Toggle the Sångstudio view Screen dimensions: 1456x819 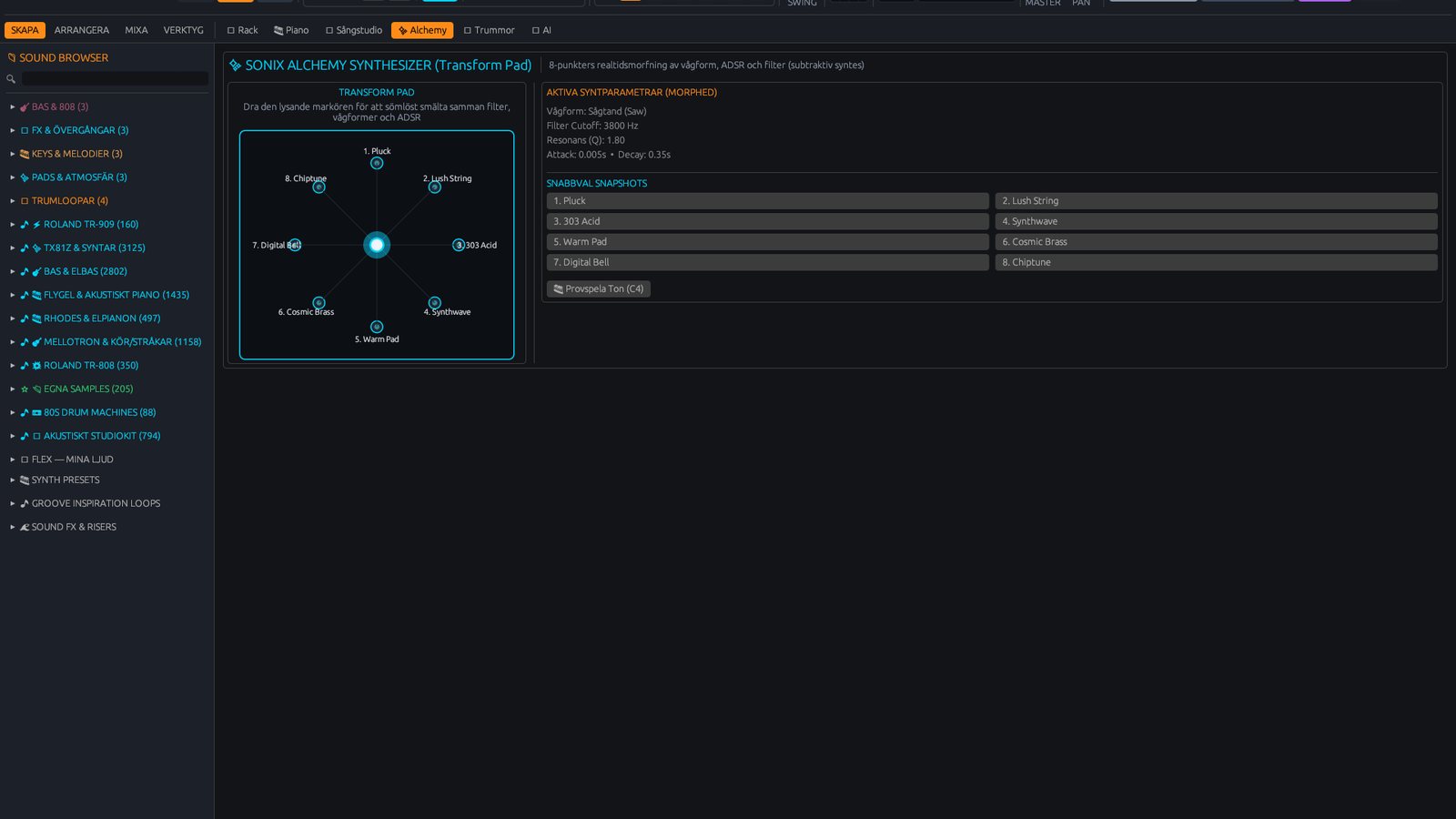tap(354, 30)
